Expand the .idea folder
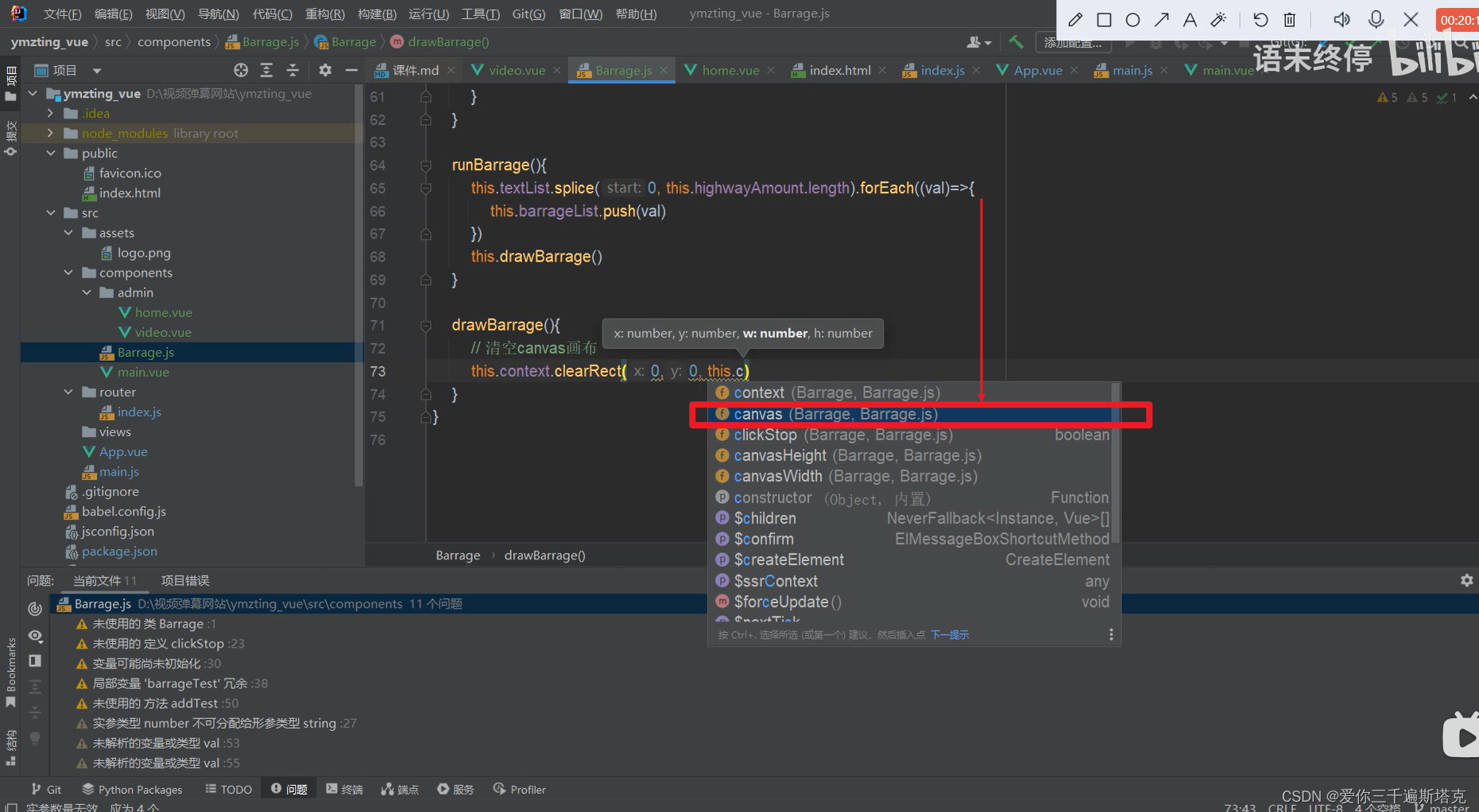 [51, 114]
